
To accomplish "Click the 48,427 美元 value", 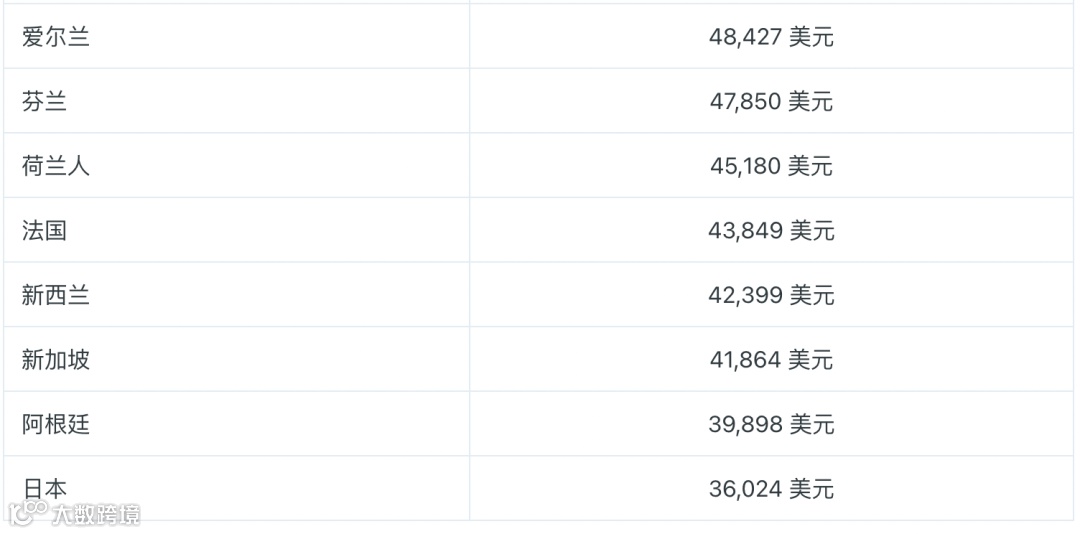I will coord(771,37).
